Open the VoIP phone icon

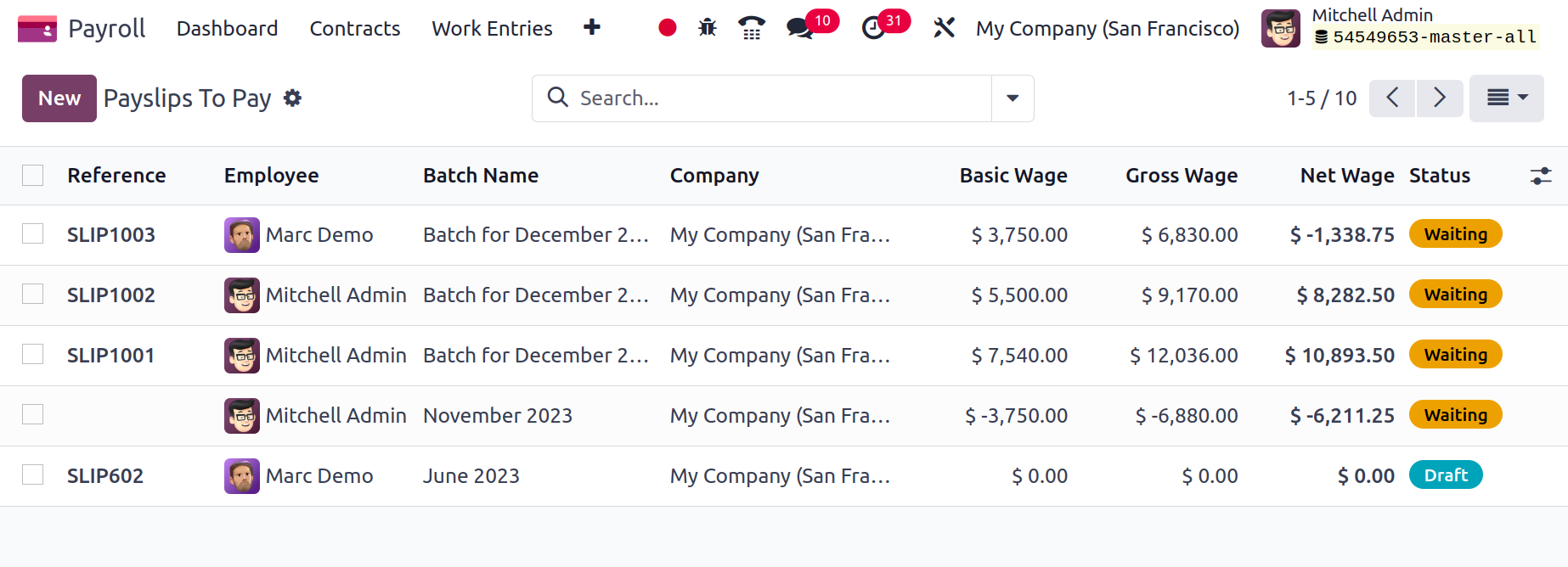pyautogui.click(x=751, y=28)
